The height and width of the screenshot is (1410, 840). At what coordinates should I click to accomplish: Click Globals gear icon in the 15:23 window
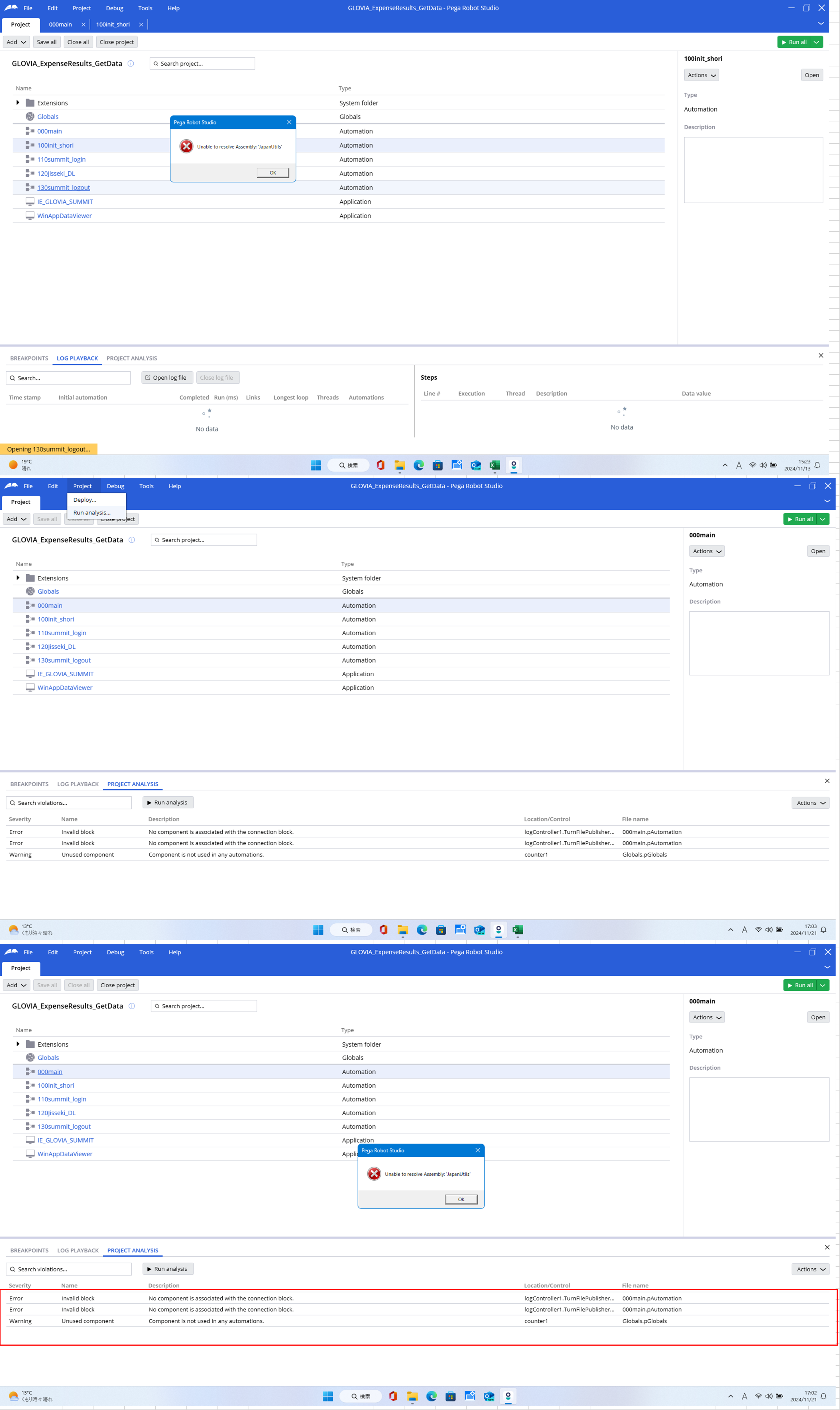point(30,117)
